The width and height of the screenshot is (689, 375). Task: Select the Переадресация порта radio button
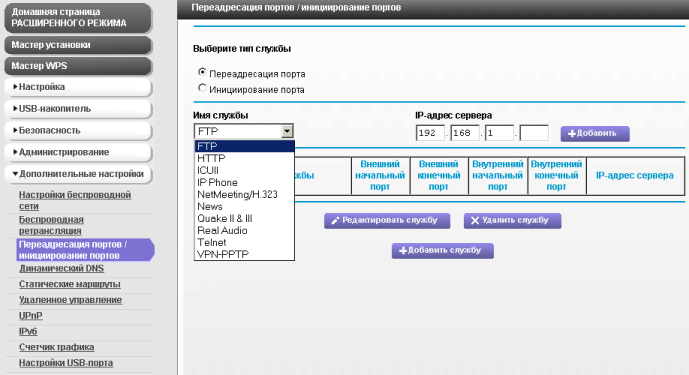[202, 72]
